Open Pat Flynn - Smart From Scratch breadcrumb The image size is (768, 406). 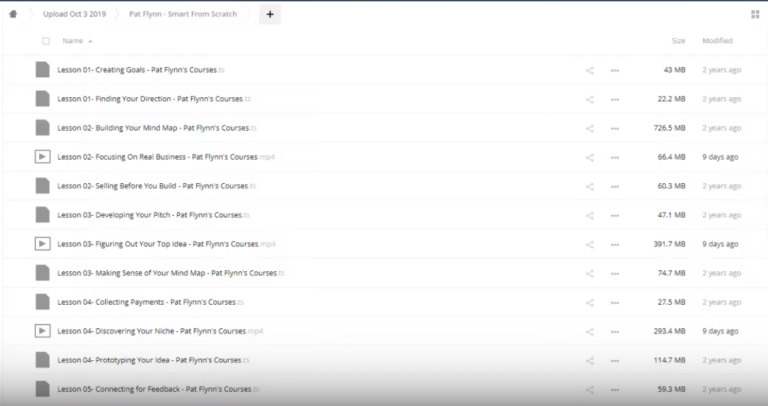pos(183,14)
